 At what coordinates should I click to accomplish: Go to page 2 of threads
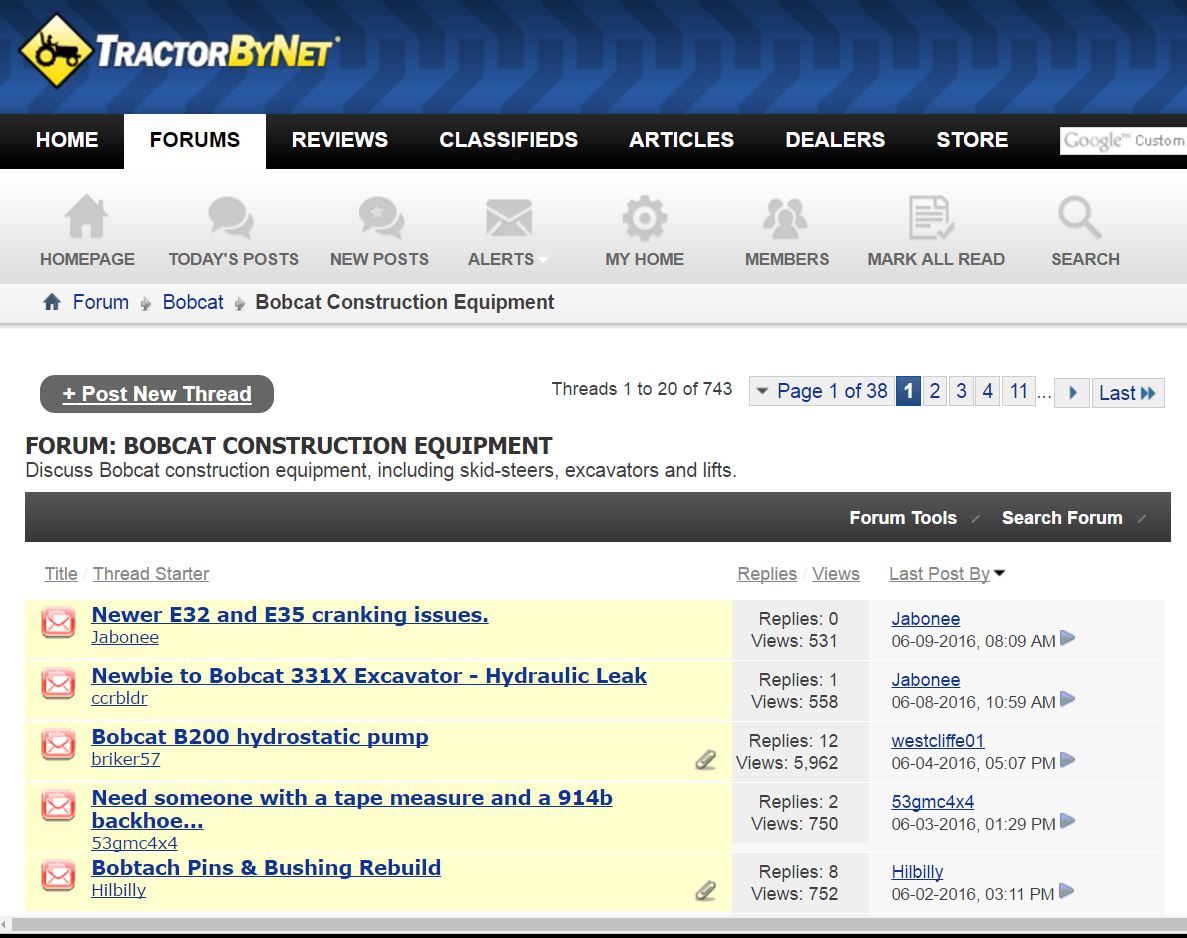point(935,392)
